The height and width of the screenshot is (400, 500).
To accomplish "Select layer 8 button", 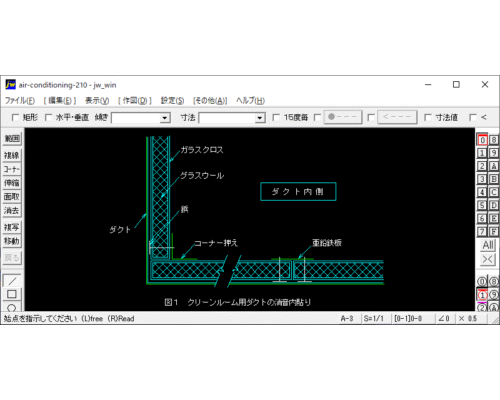I will coord(494,140).
